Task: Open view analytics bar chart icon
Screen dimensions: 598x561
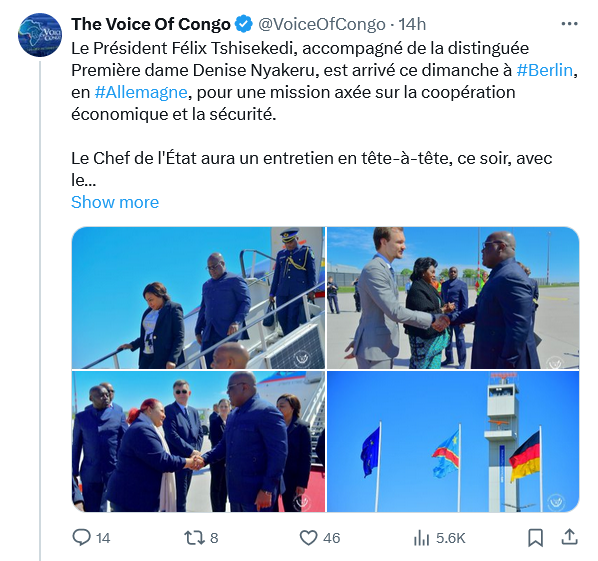Action: click(421, 538)
